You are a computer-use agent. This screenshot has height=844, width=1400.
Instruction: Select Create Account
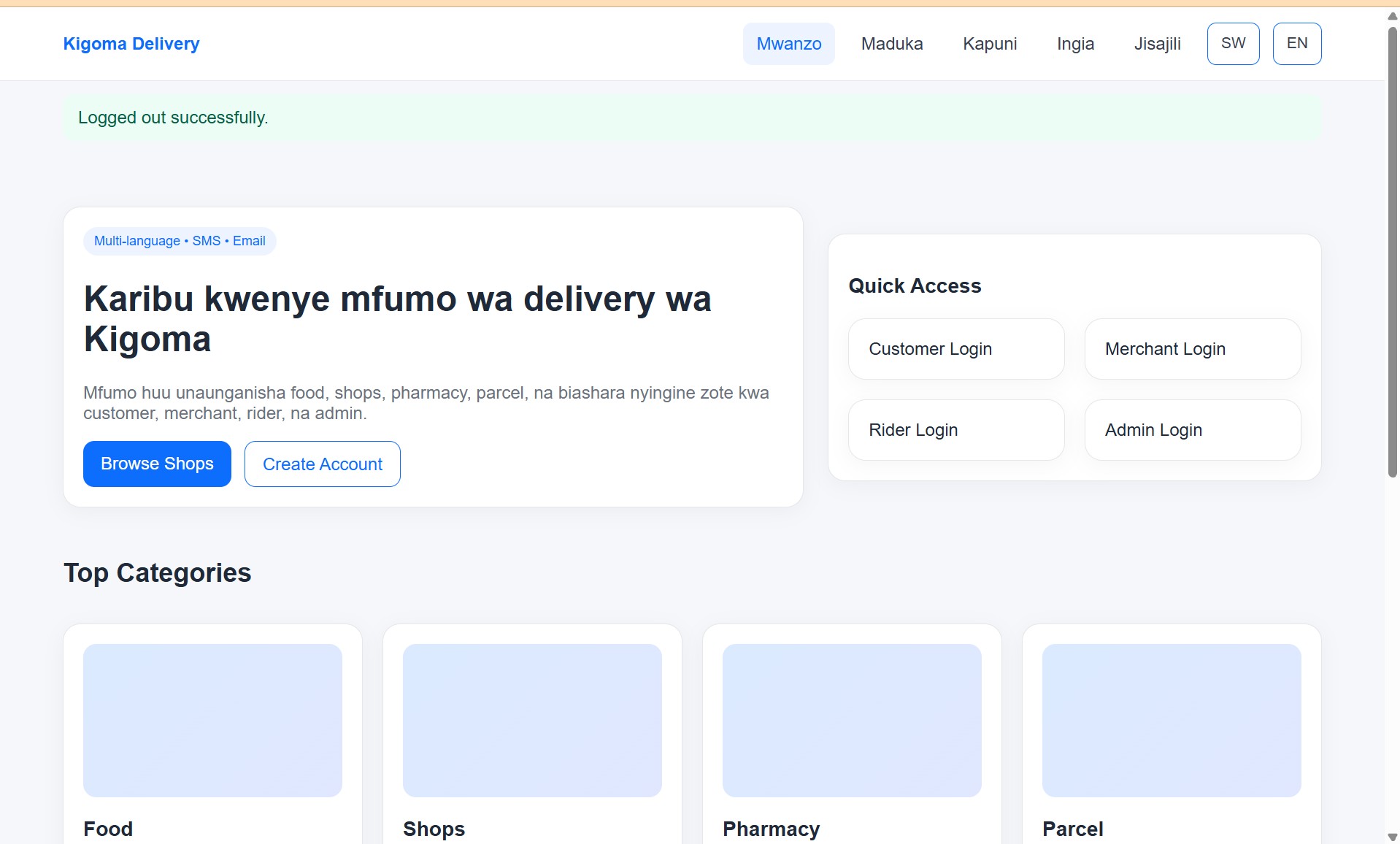point(322,464)
